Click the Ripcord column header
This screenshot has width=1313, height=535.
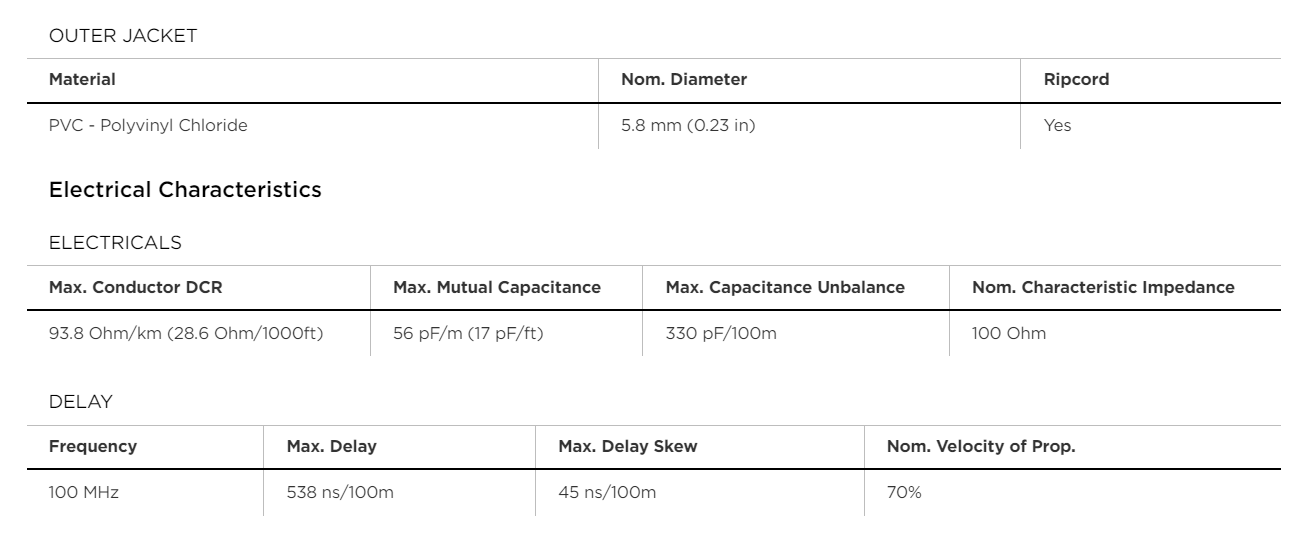click(x=1076, y=80)
